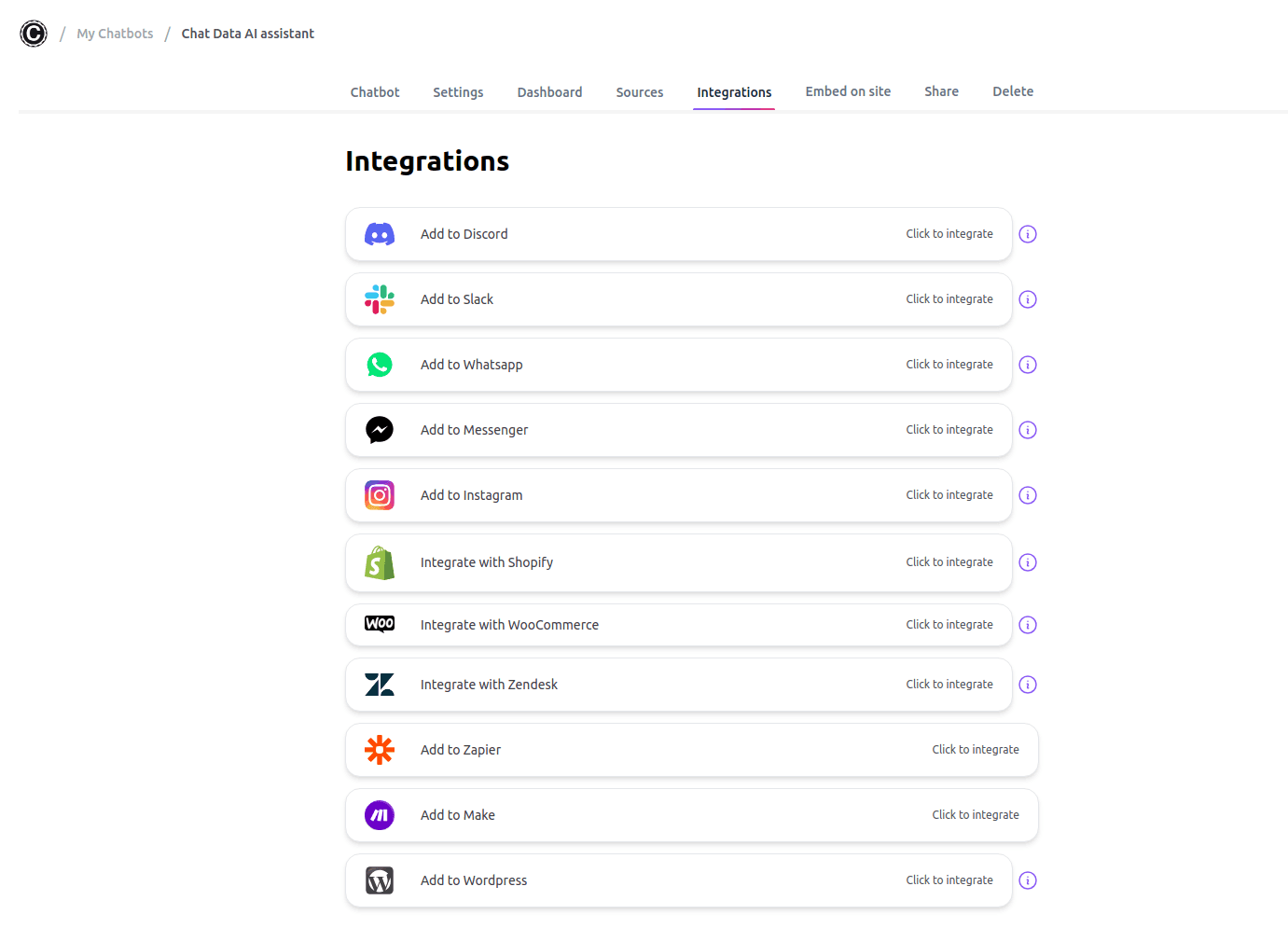Open the Delete tab

coord(1013,91)
